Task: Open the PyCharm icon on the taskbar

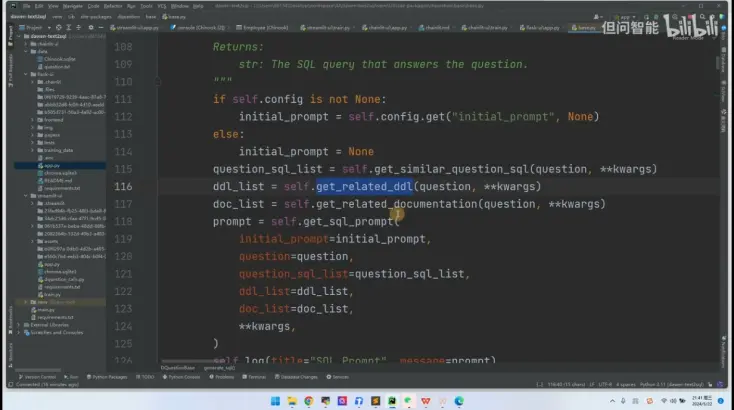Action: coord(392,401)
